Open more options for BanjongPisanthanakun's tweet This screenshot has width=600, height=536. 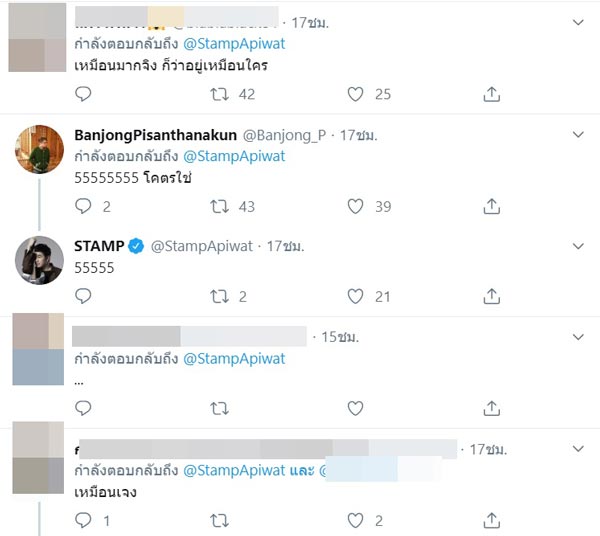click(x=578, y=134)
